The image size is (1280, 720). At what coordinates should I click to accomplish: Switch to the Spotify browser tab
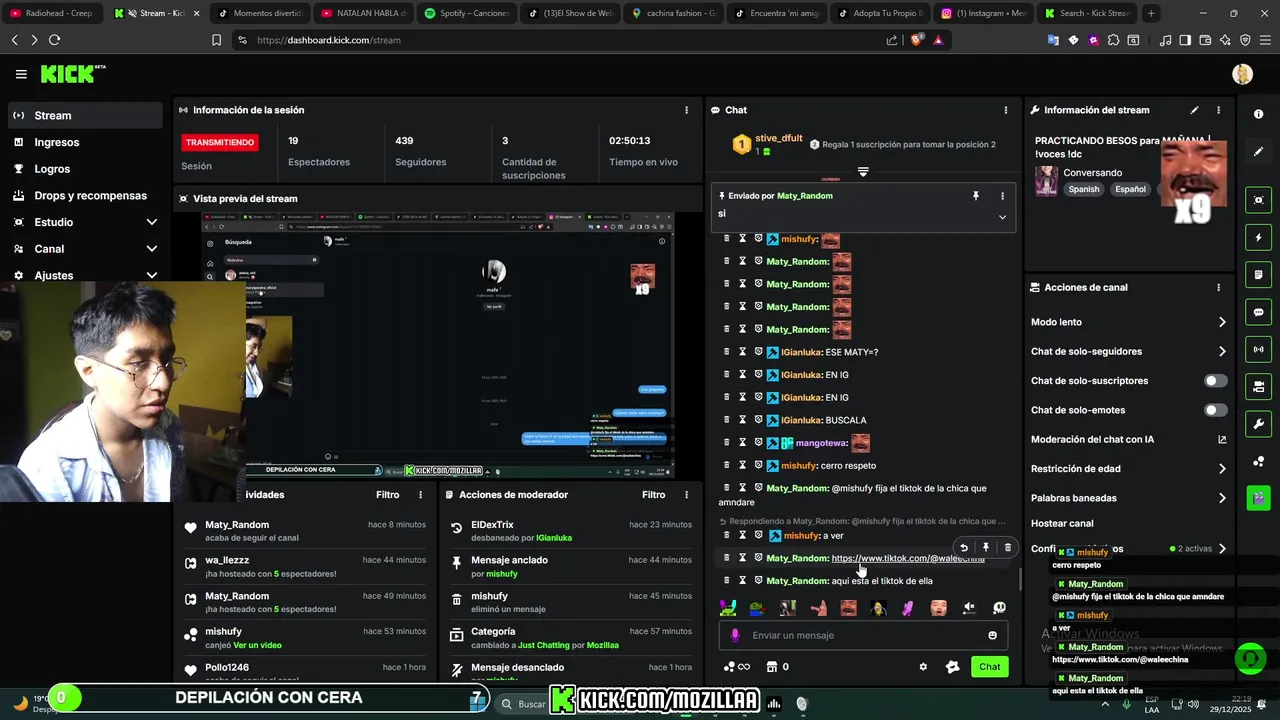[466, 14]
